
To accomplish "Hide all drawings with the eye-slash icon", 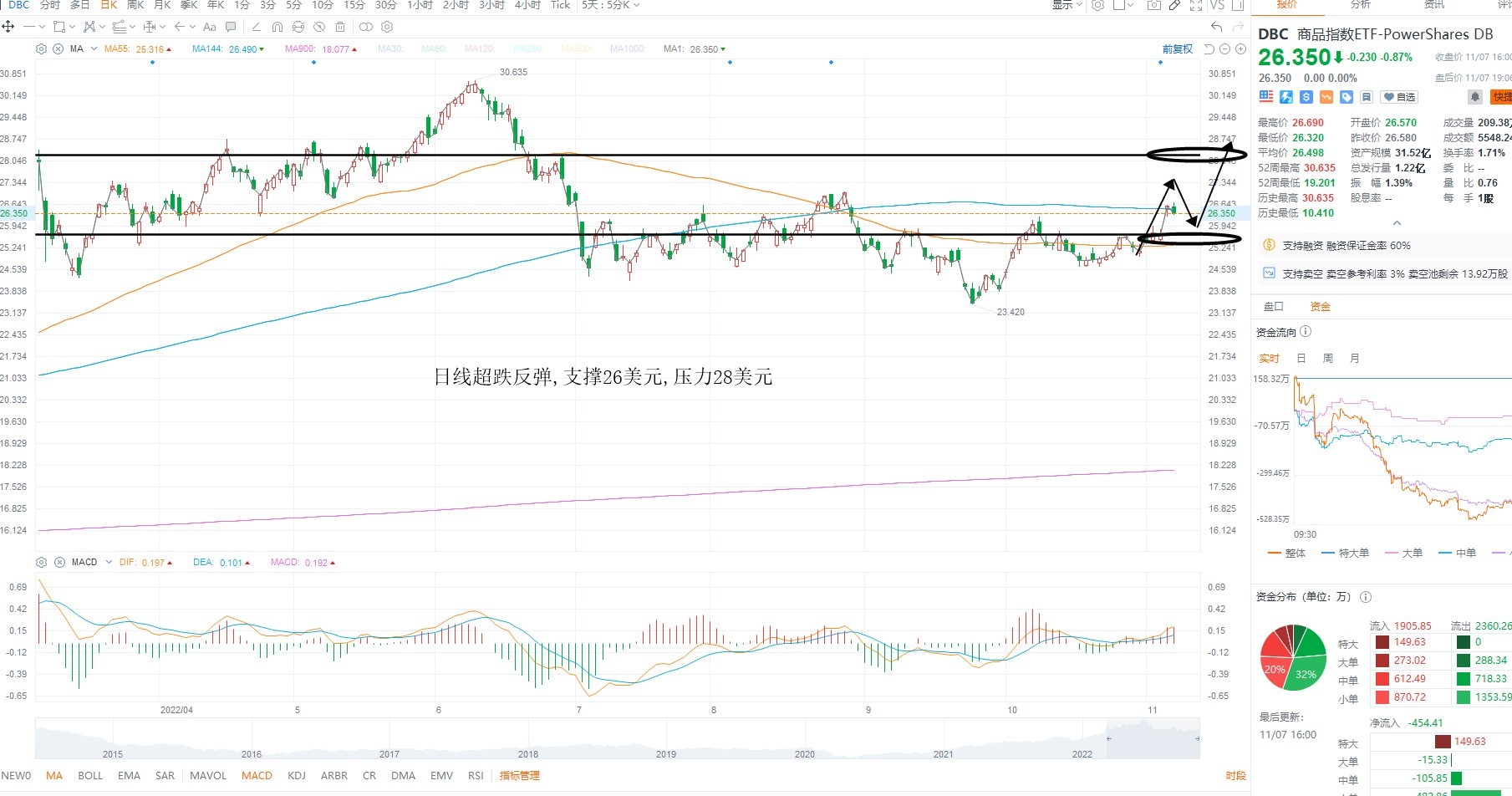I will (x=319, y=27).
